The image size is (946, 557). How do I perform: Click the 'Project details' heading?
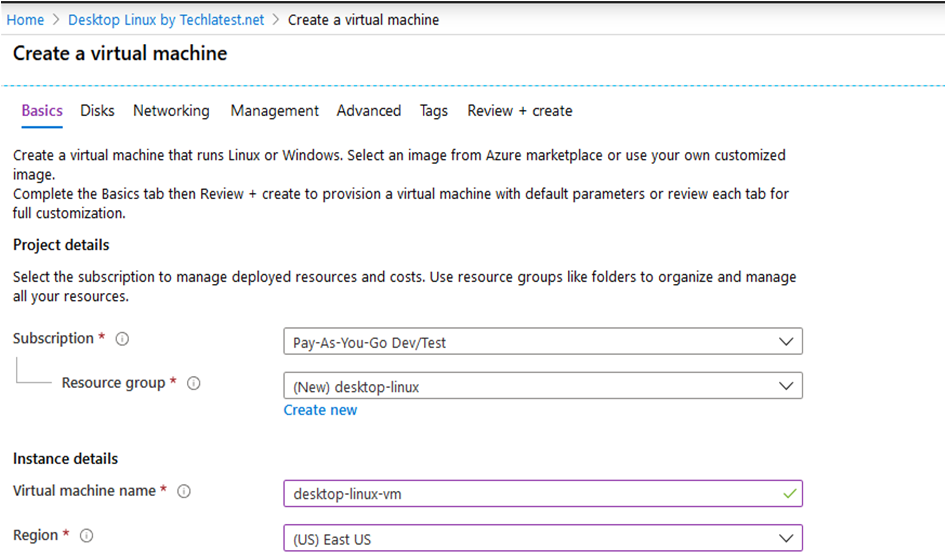coord(61,245)
